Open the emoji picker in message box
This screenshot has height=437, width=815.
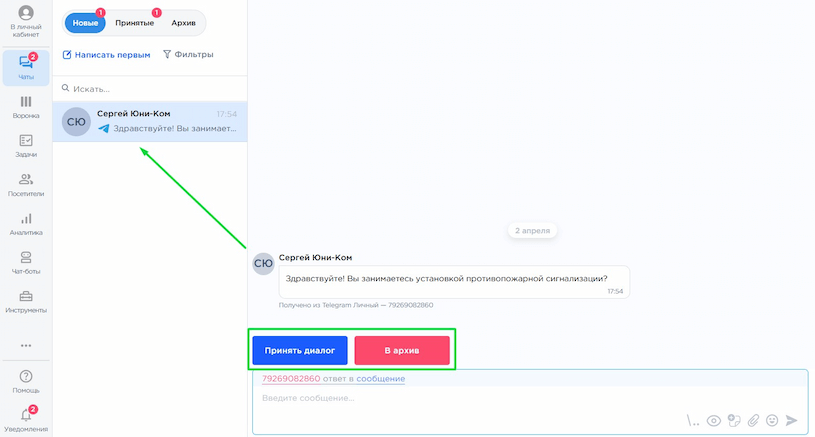[772, 421]
